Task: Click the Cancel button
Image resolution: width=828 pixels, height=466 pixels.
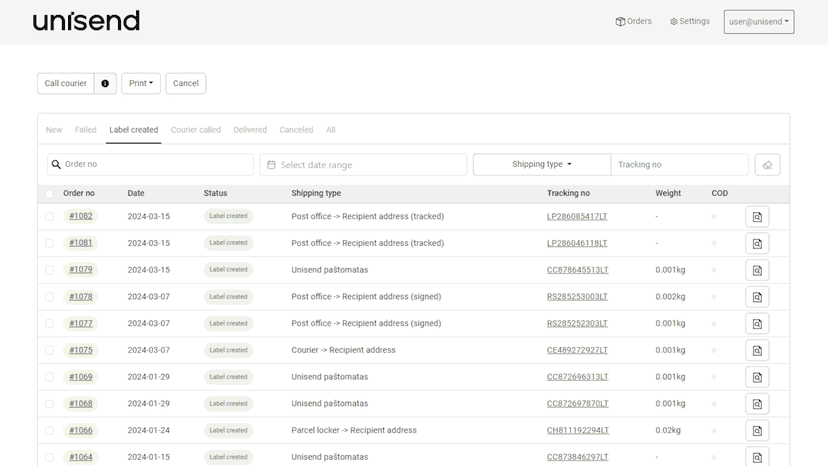Action: pyautogui.click(x=186, y=83)
